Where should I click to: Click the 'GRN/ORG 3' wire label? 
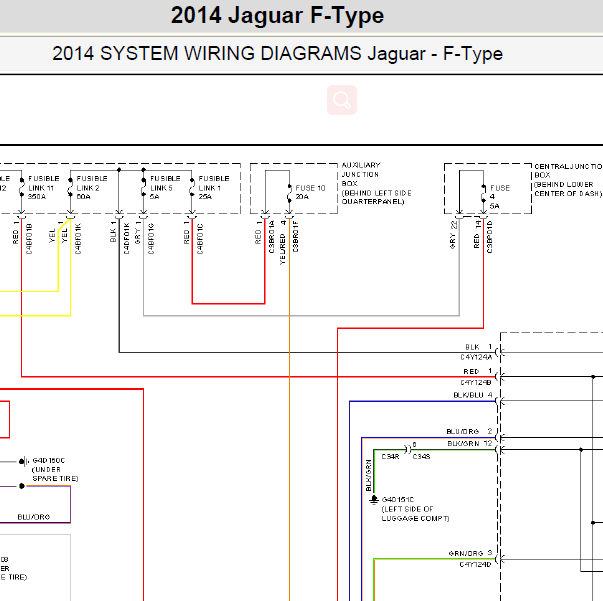[470, 553]
